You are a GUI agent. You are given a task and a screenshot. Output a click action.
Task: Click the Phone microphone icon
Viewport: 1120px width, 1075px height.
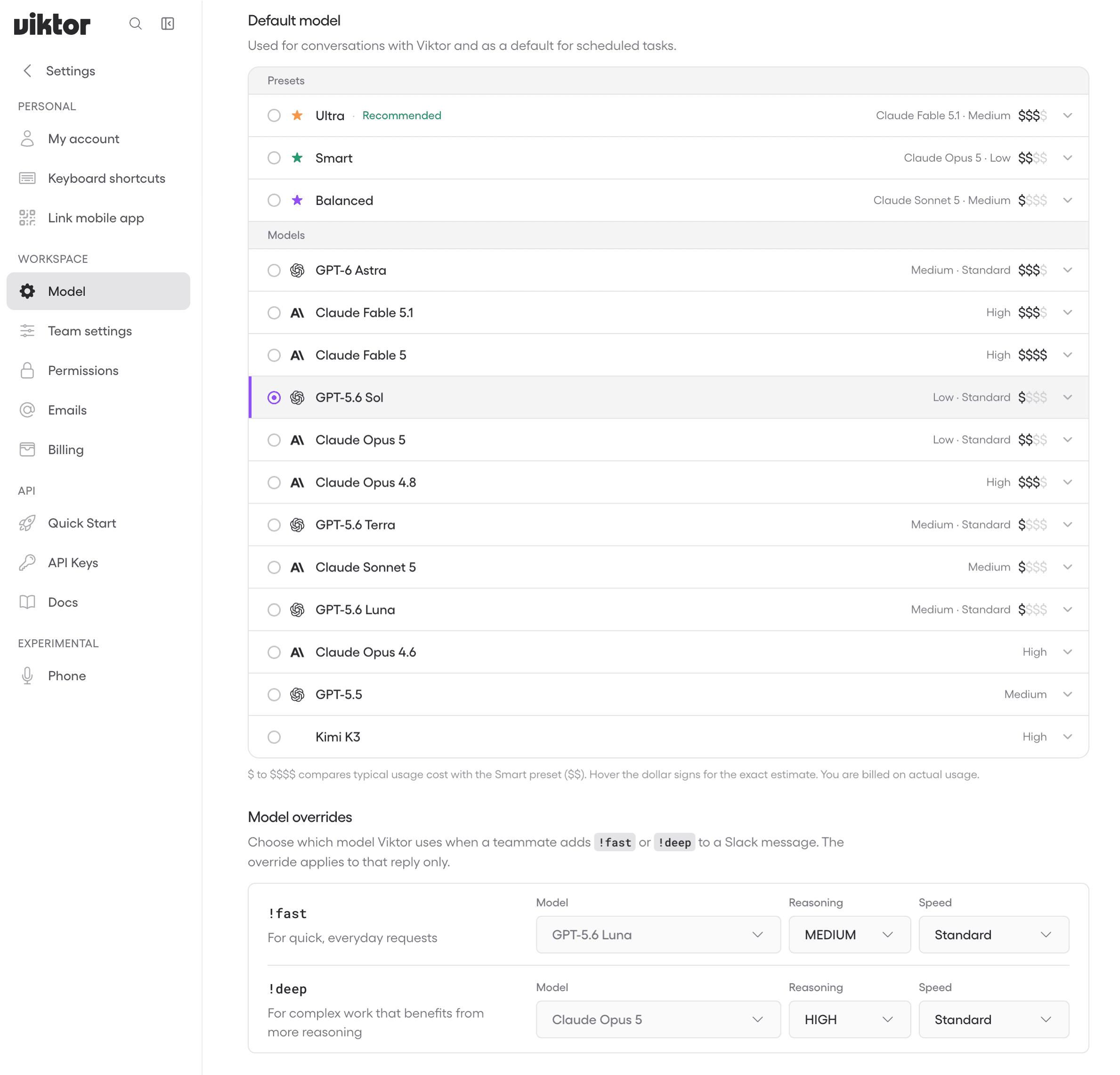coord(27,676)
